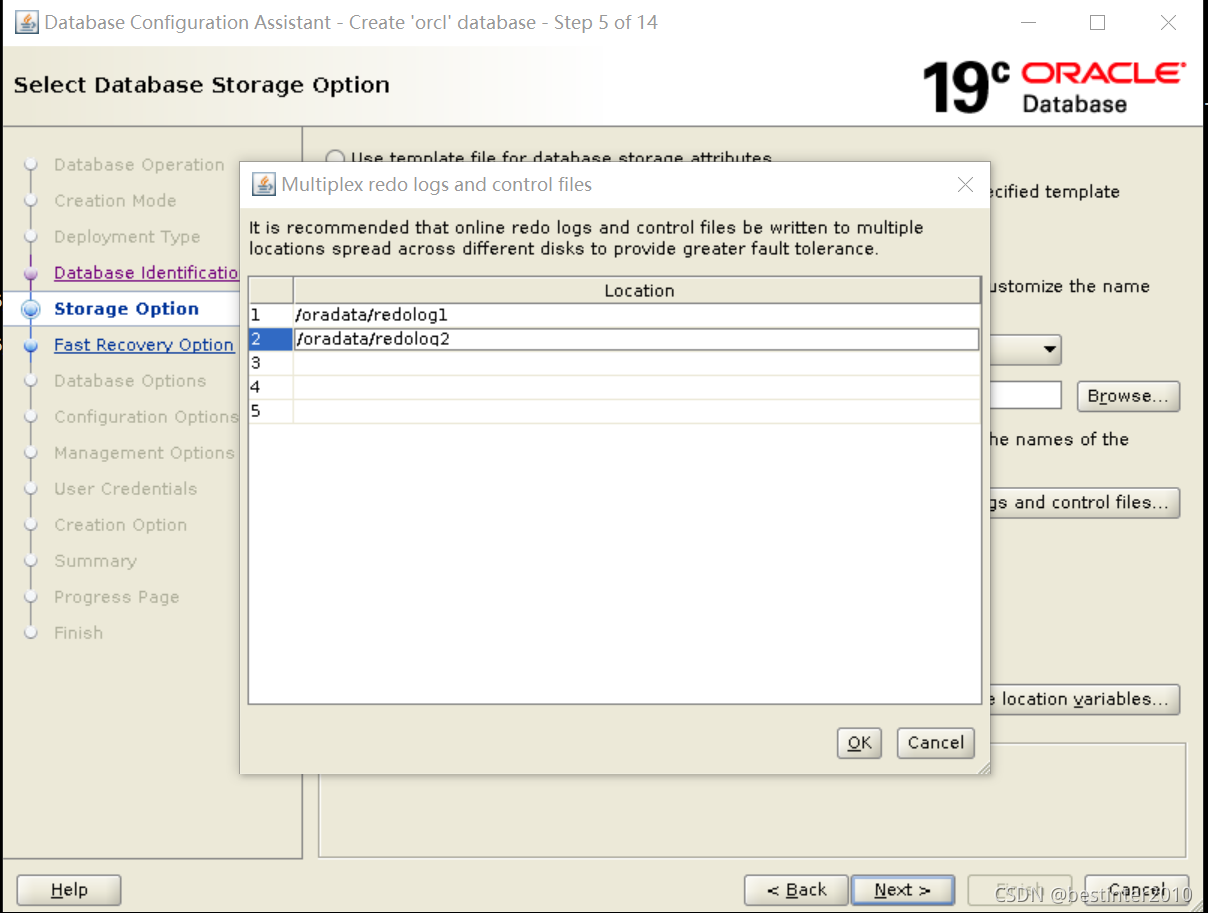Click the Configuration Options step
This screenshot has height=913, width=1208.
(x=146, y=417)
